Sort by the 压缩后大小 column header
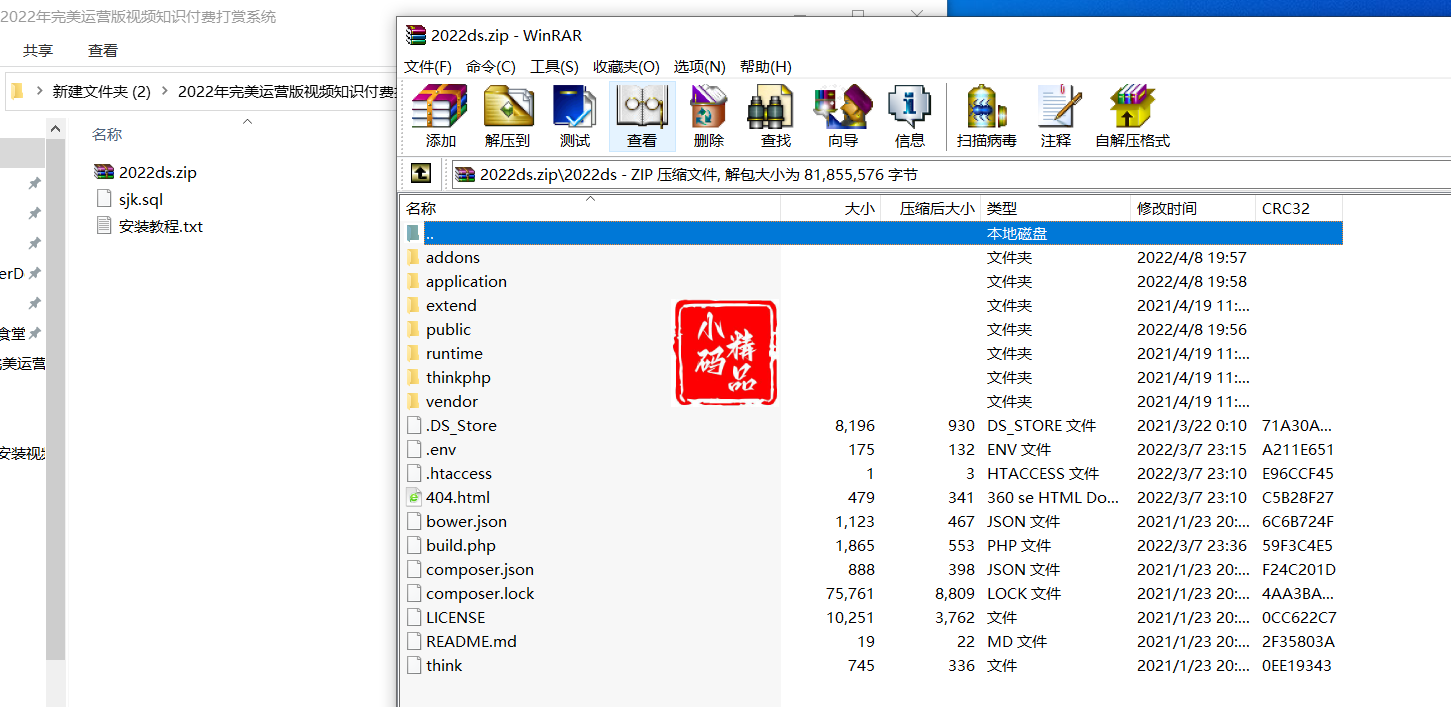This screenshot has height=707, width=1451. (930, 208)
